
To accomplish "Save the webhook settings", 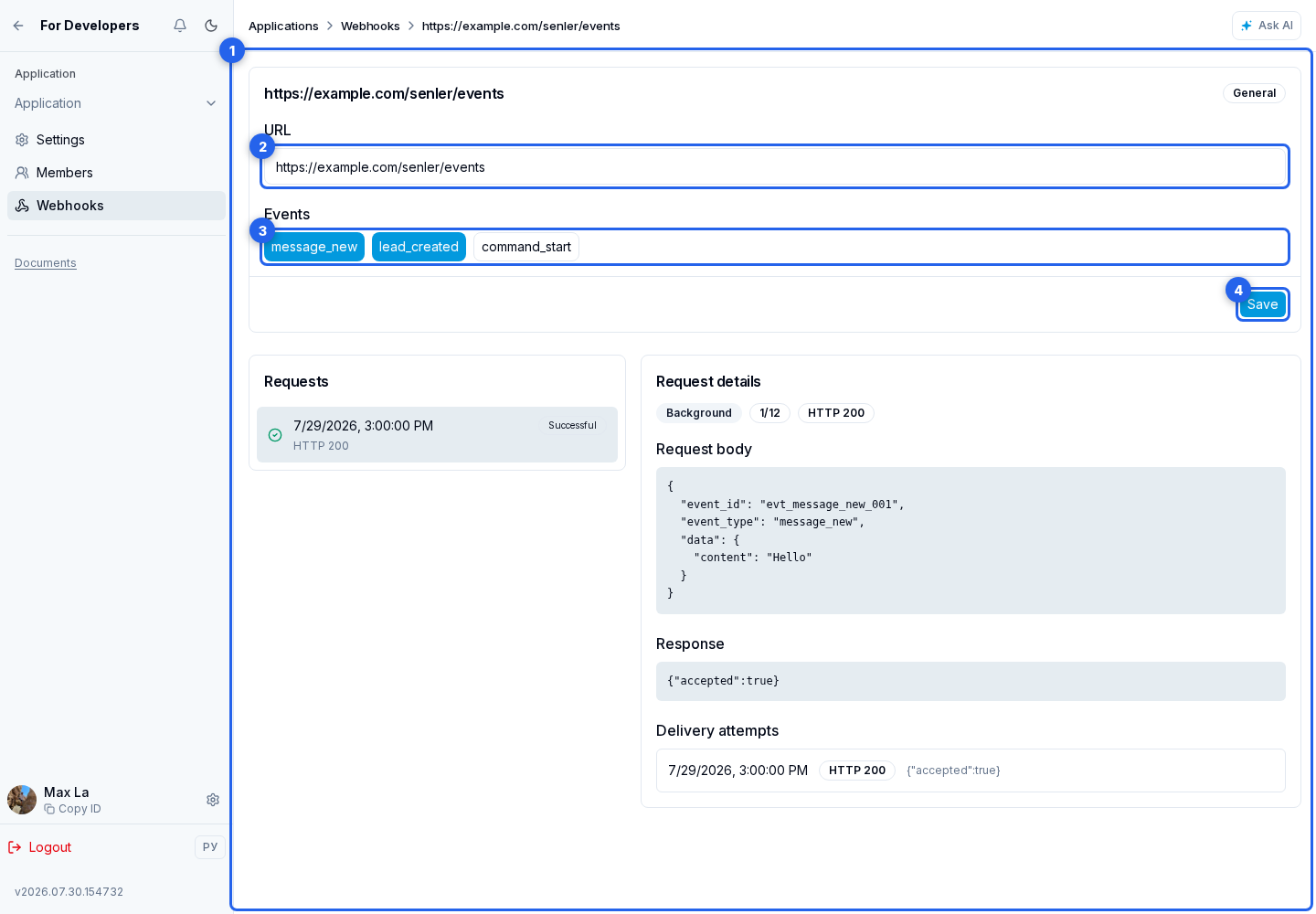I will point(1262,304).
